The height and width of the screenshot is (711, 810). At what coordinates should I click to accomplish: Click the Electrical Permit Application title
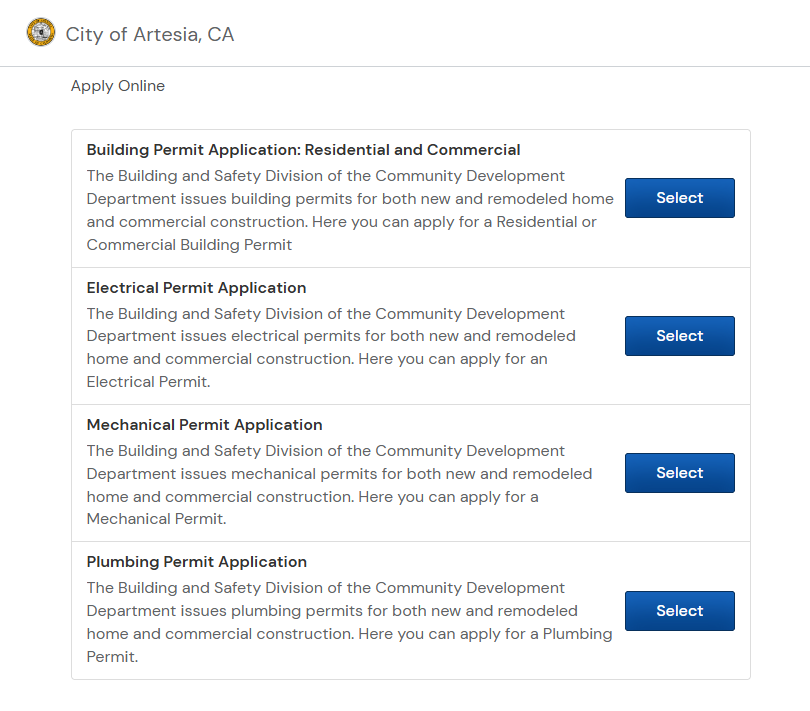point(196,288)
